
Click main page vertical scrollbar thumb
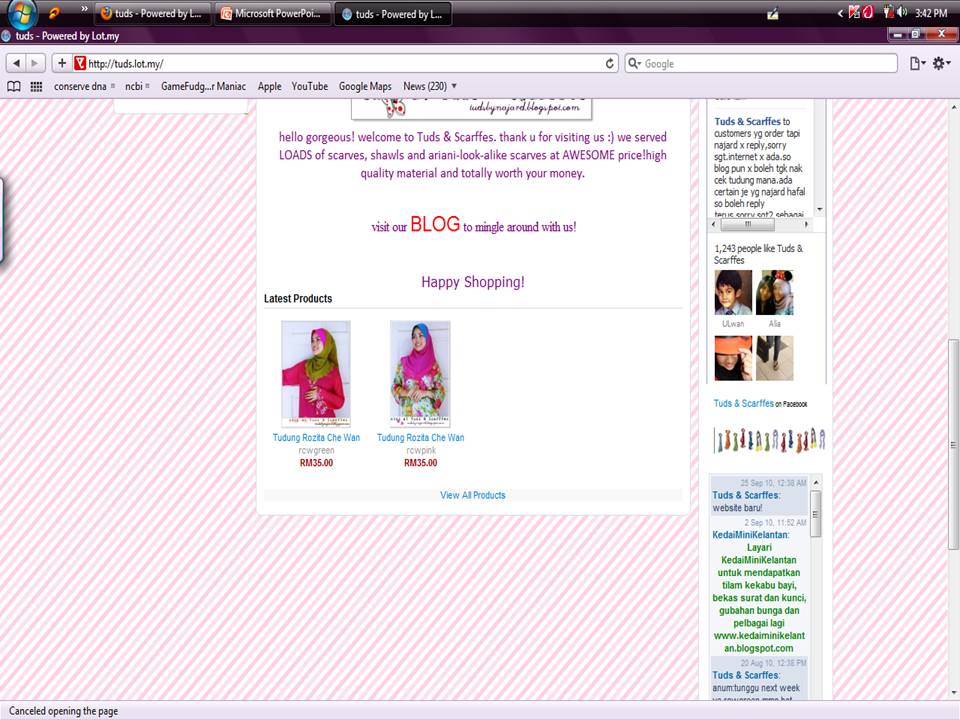click(953, 444)
